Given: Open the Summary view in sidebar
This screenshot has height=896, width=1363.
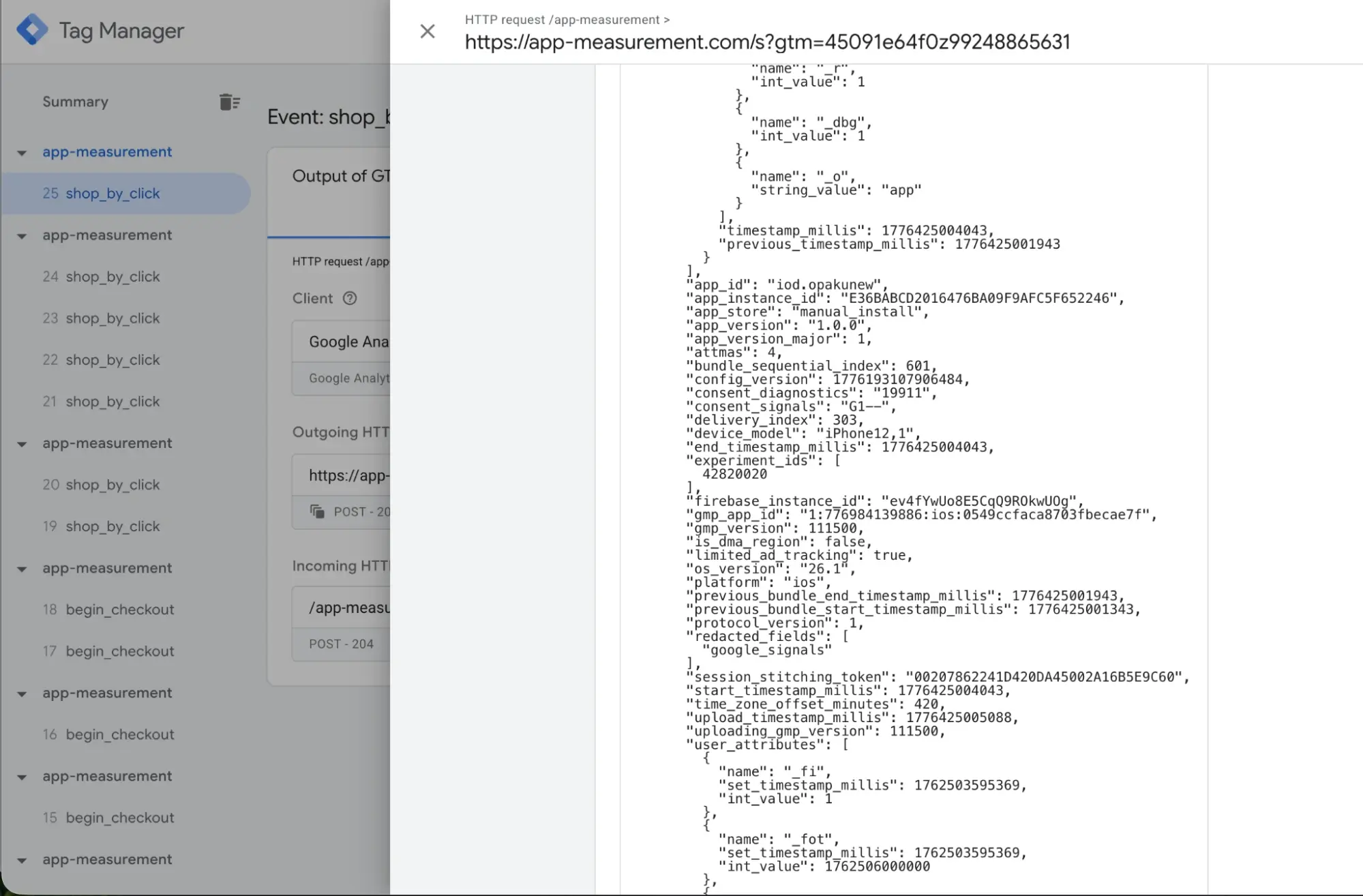Looking at the screenshot, I should click(75, 102).
